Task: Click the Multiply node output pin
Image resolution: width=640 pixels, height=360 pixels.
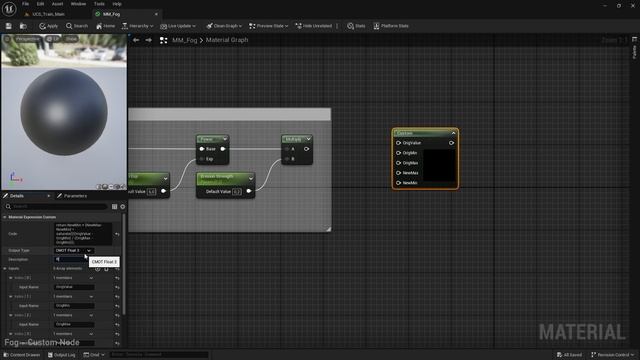Action: pyautogui.click(x=307, y=149)
